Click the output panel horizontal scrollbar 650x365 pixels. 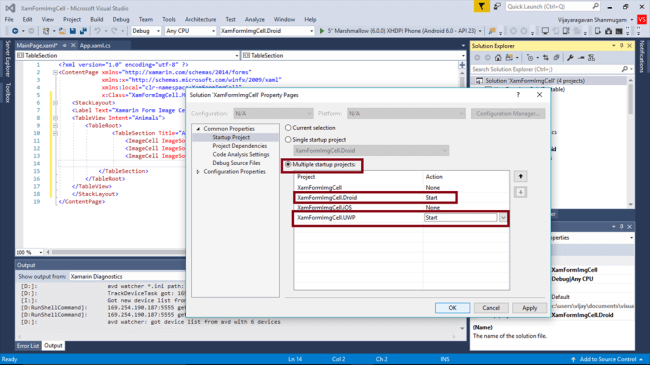238,337
